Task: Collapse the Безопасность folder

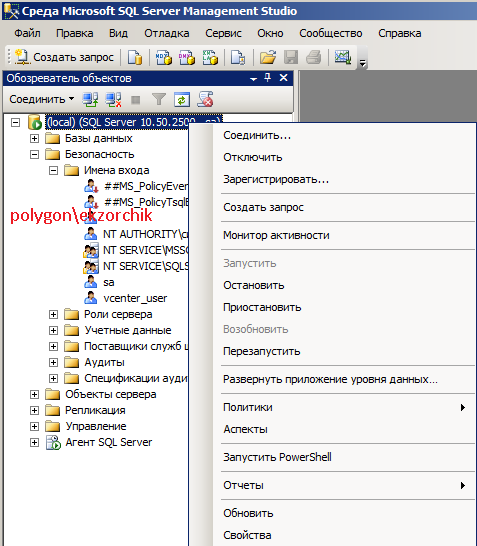Action: (34, 155)
